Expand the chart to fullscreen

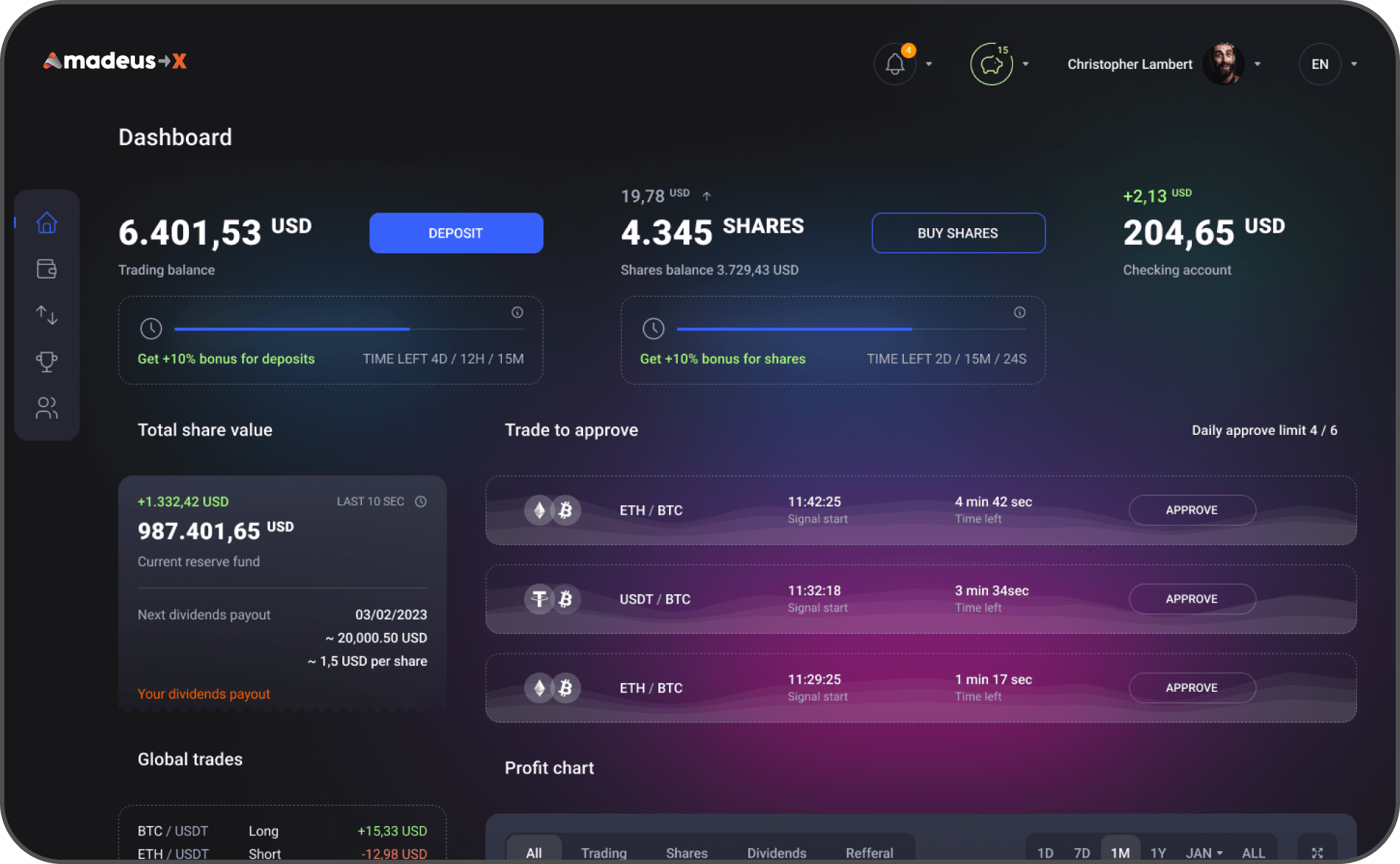pos(1317,853)
